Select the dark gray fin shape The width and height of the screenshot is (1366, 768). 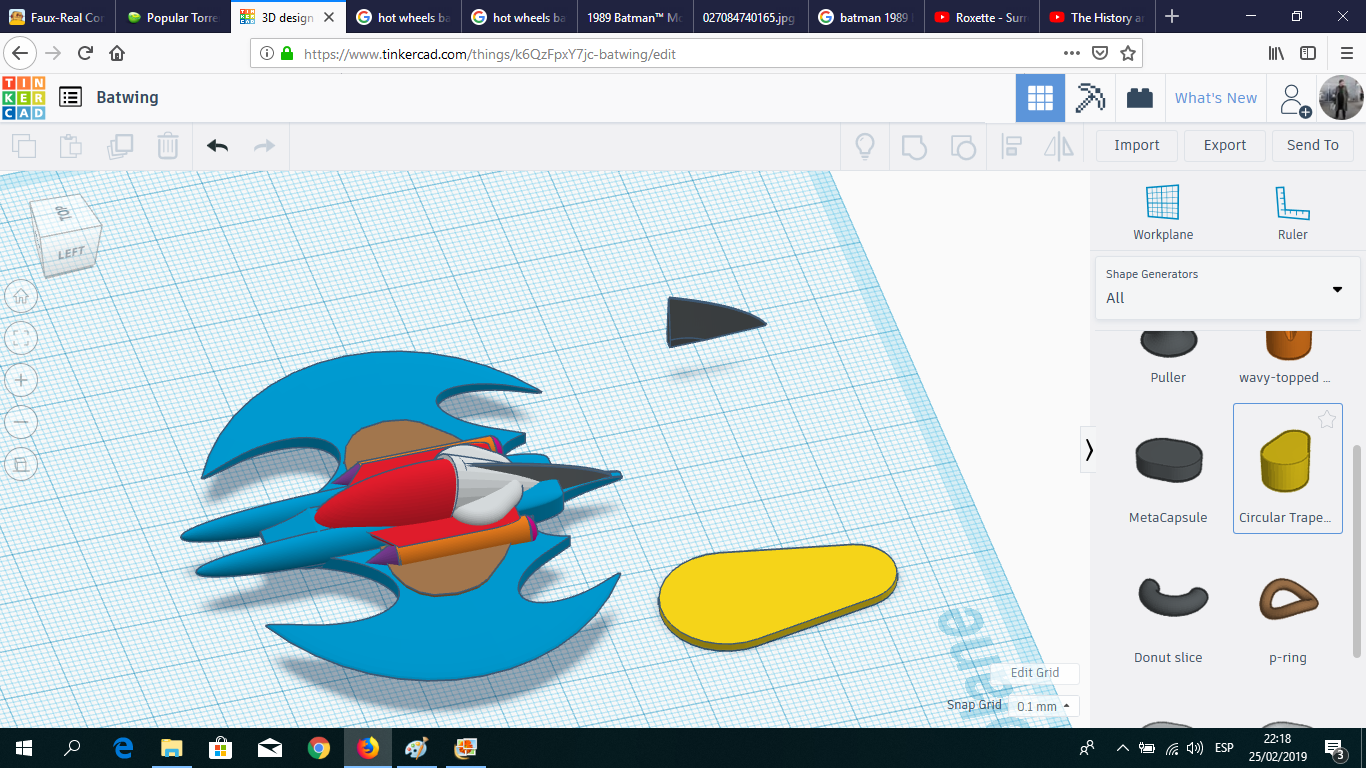714,321
